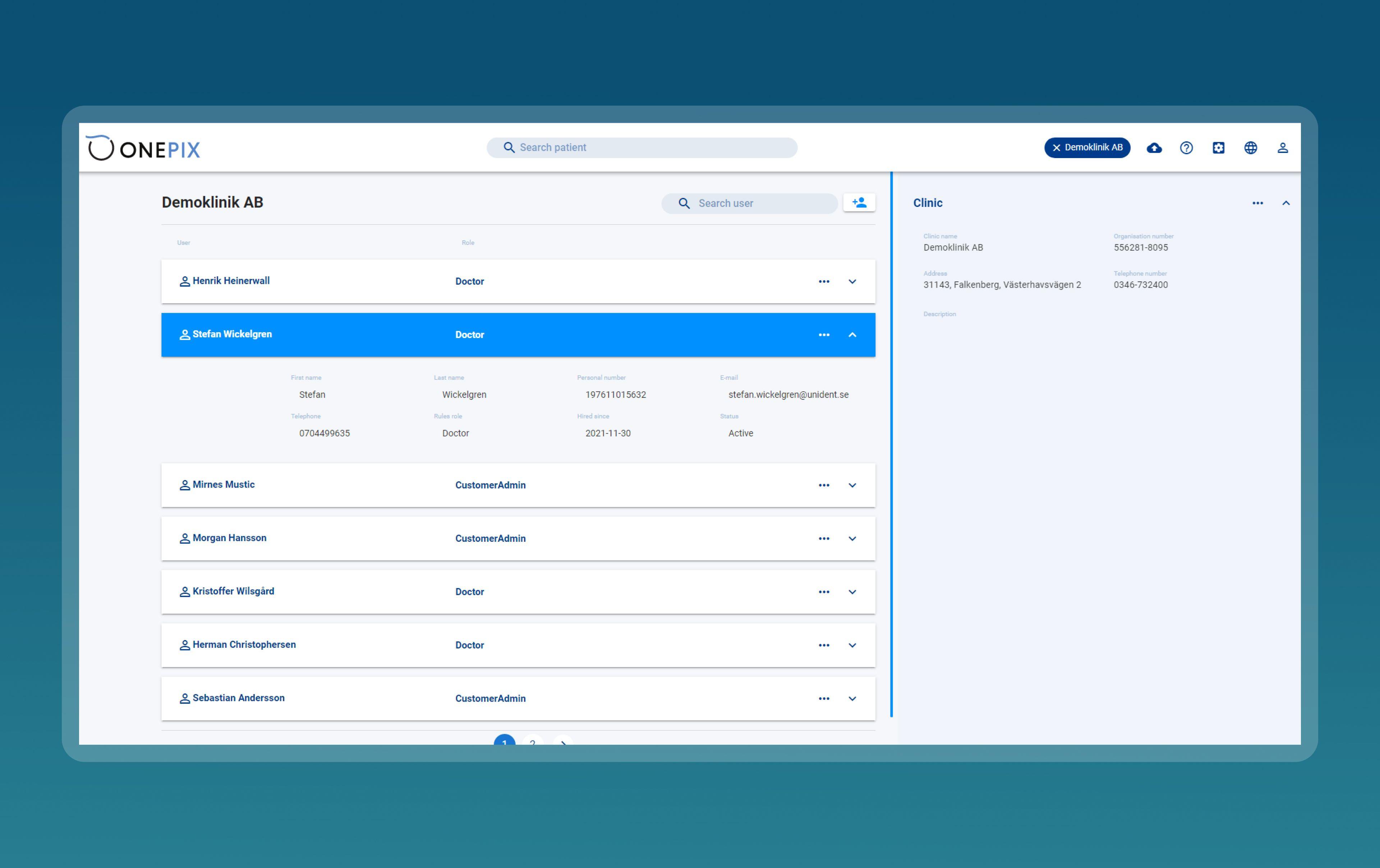Open more options for Mirnes Mustic
The image size is (1380, 868).
(x=824, y=485)
